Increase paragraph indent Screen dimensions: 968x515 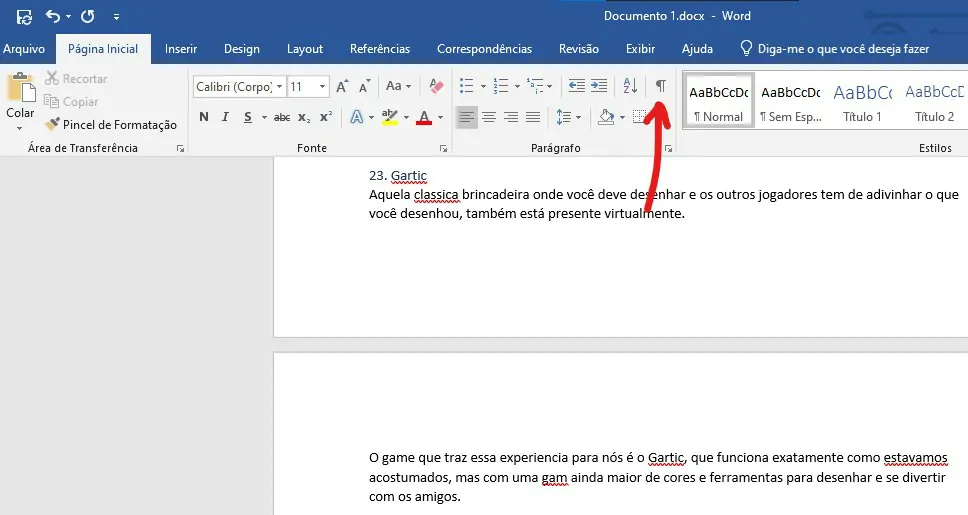(x=599, y=86)
